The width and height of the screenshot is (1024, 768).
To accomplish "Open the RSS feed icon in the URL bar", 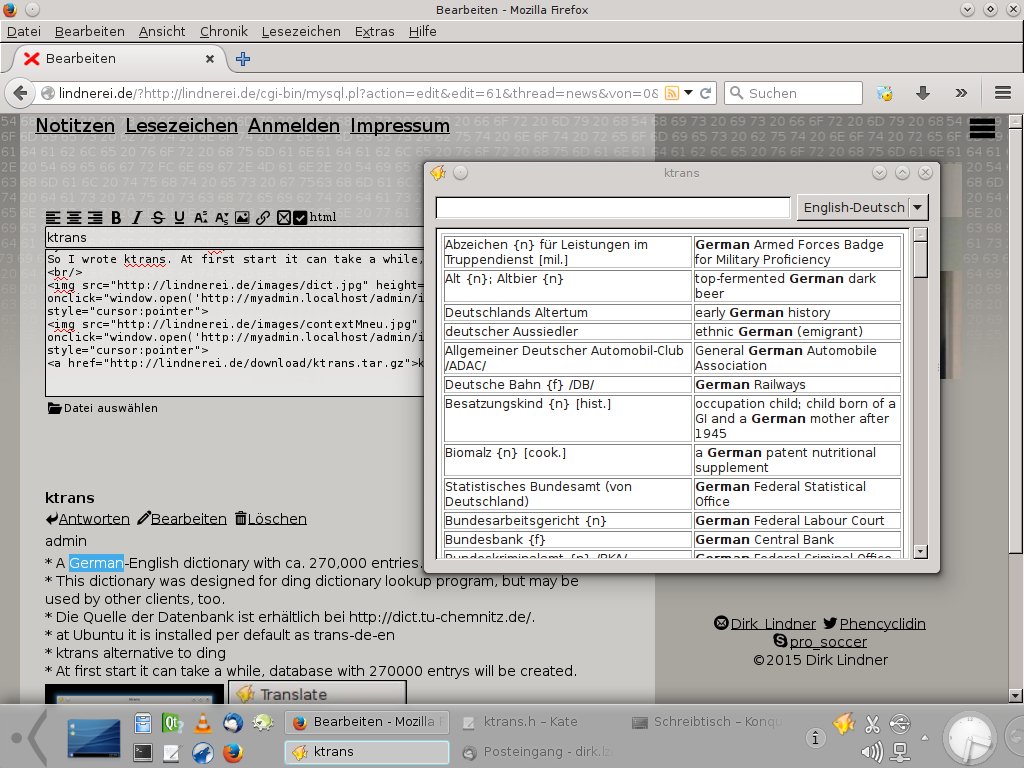I will point(671,93).
